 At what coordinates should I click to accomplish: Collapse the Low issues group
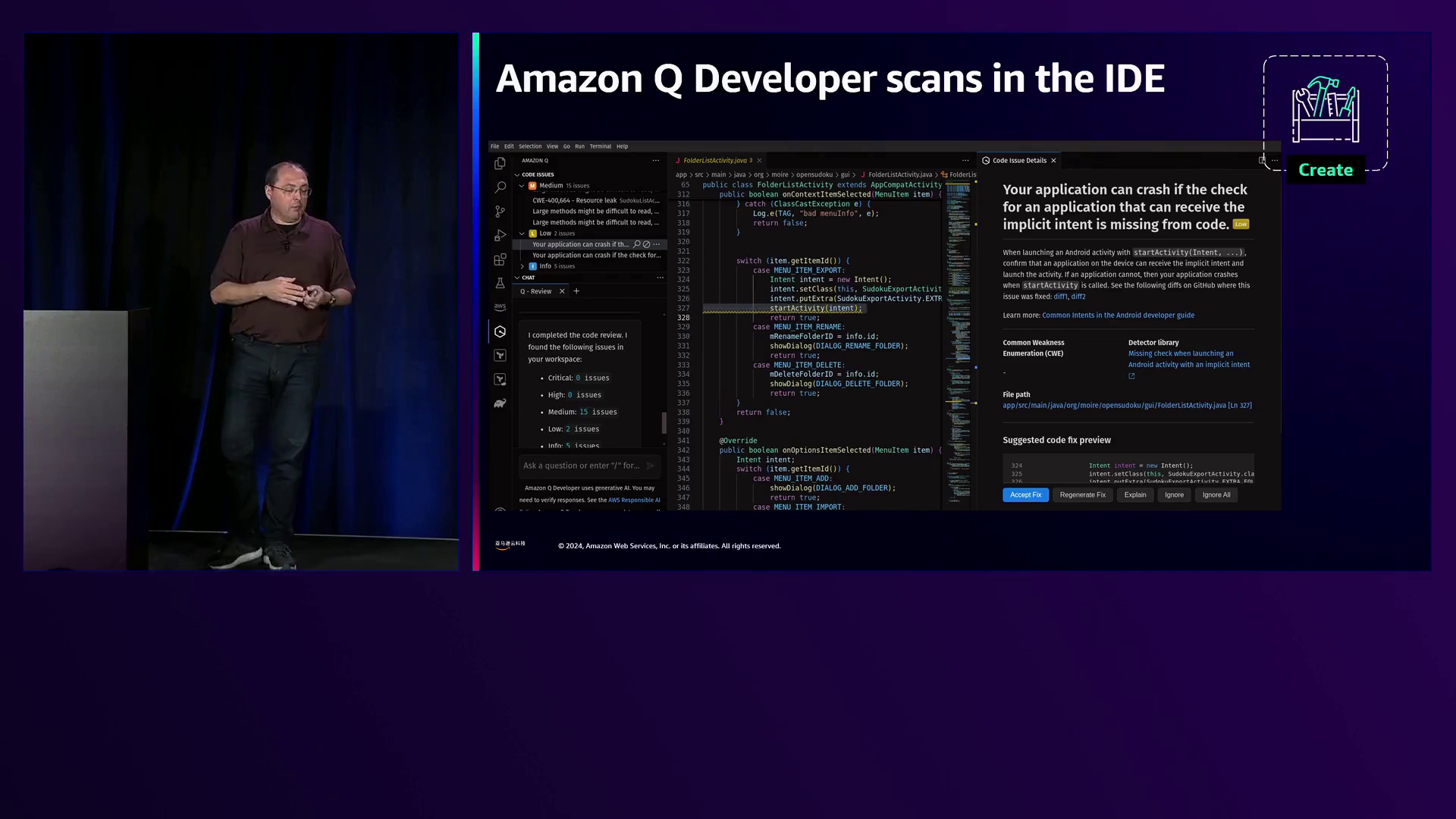click(x=522, y=234)
